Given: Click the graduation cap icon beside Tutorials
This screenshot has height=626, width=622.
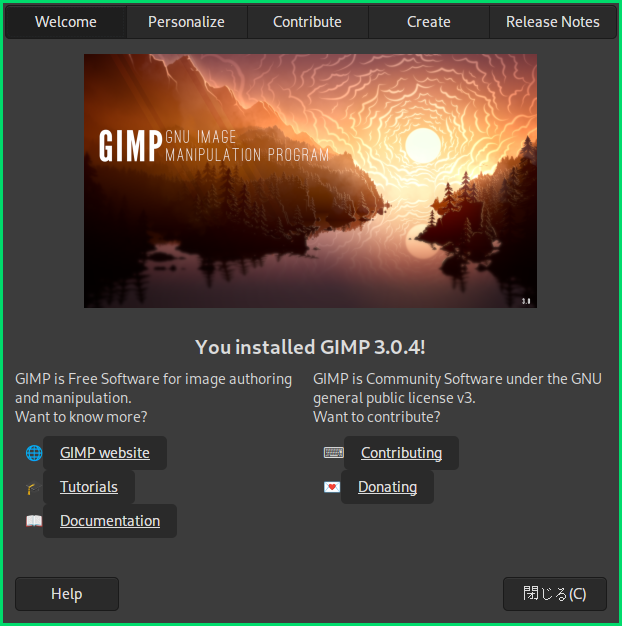Looking at the screenshot, I should coord(34,487).
